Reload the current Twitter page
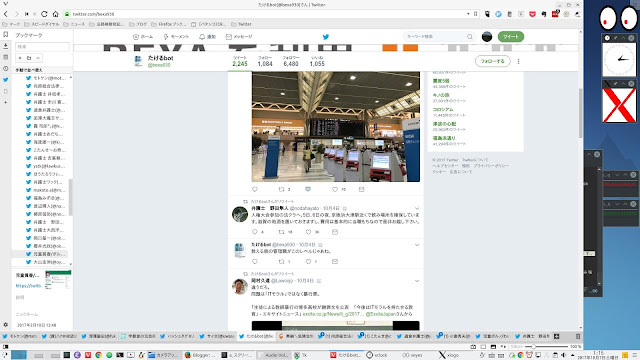Viewport: 640px width, 360px height. (x=44, y=14)
